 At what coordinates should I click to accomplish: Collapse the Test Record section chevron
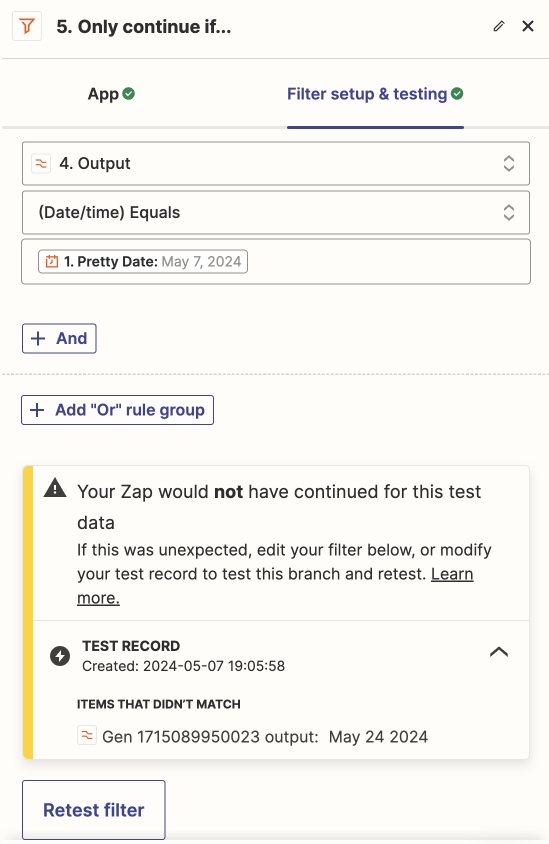pyautogui.click(x=499, y=652)
